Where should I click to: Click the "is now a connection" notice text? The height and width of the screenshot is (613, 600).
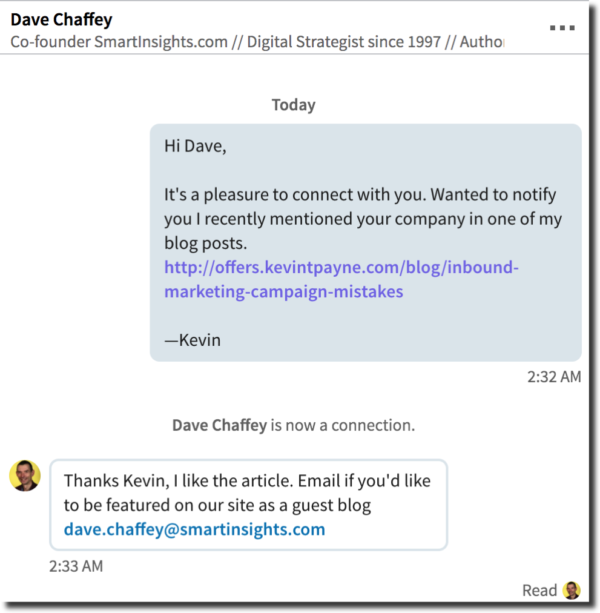(x=343, y=425)
